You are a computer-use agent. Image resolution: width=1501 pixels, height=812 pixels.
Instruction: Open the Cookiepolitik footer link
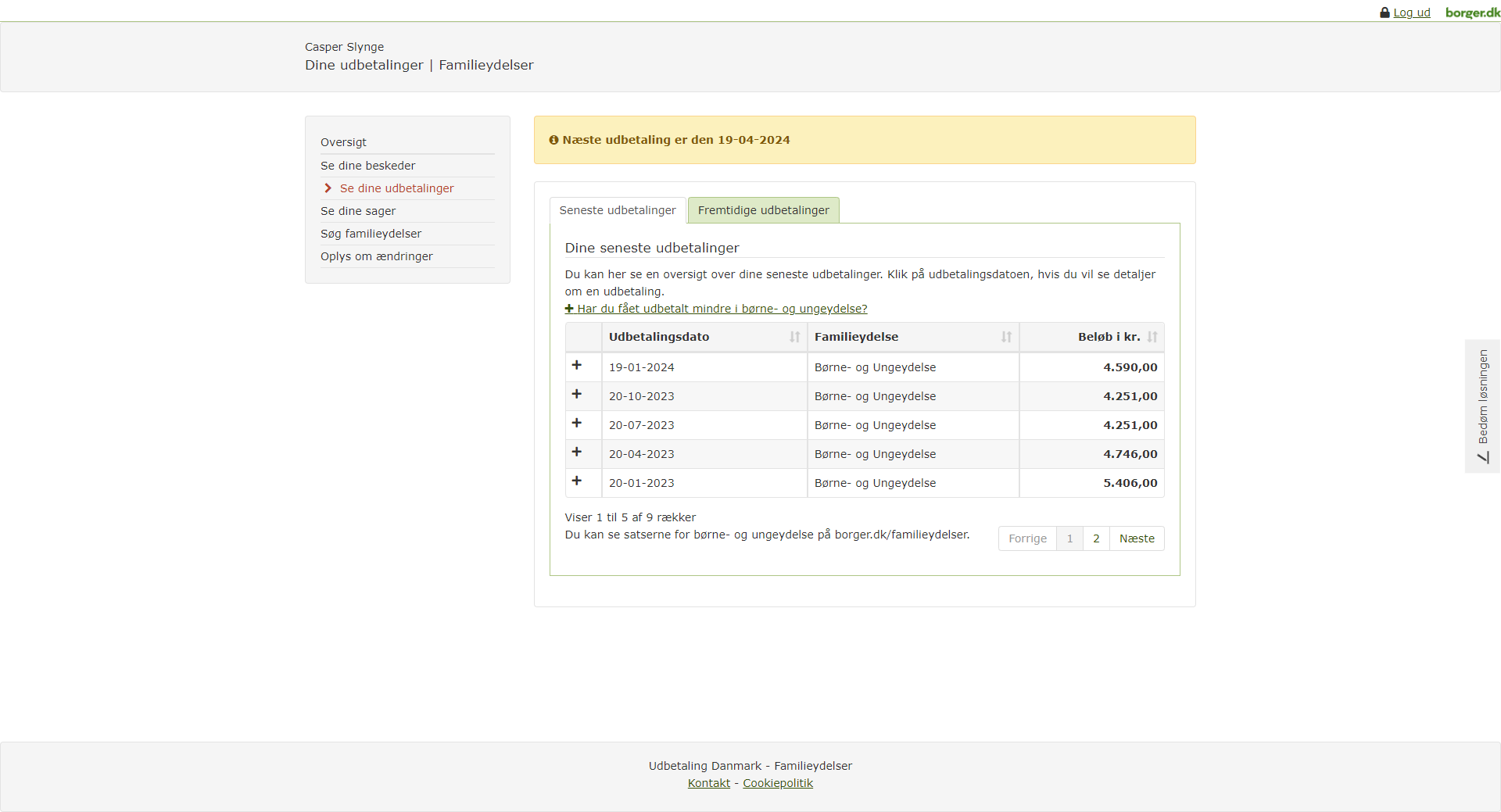click(x=778, y=783)
